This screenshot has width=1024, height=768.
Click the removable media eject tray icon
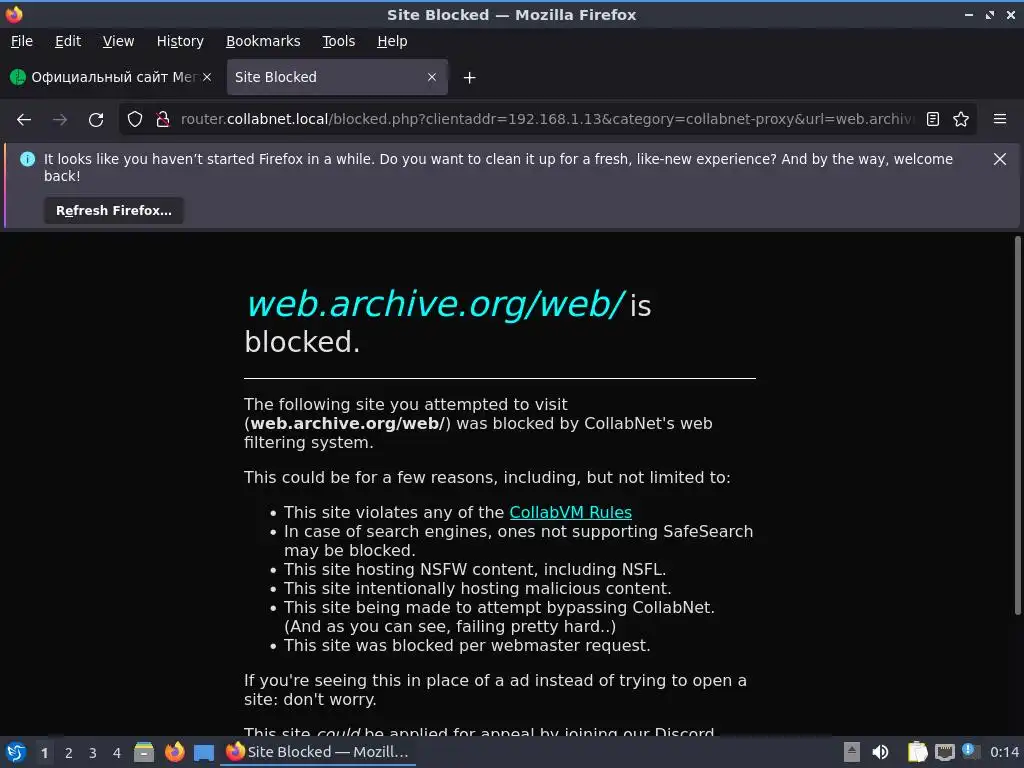pos(852,752)
